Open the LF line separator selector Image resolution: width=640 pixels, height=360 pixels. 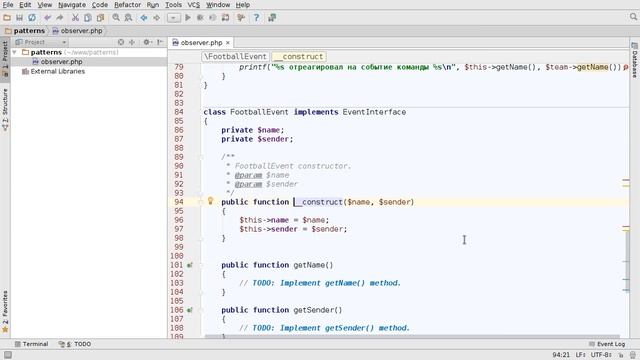click(x=580, y=355)
